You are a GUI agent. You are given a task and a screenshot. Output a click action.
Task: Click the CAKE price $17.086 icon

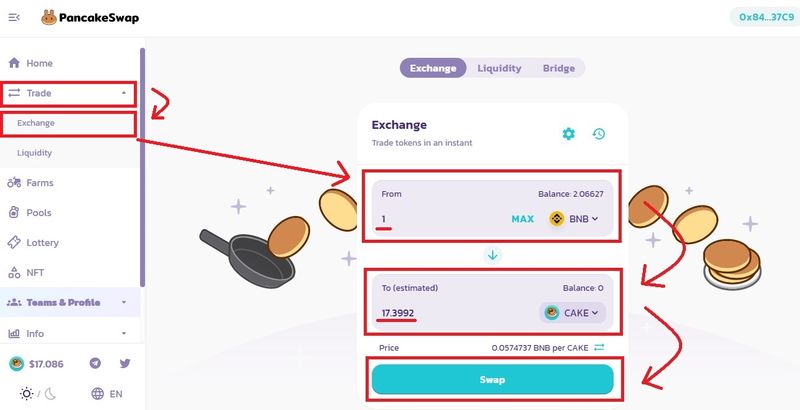(17, 364)
